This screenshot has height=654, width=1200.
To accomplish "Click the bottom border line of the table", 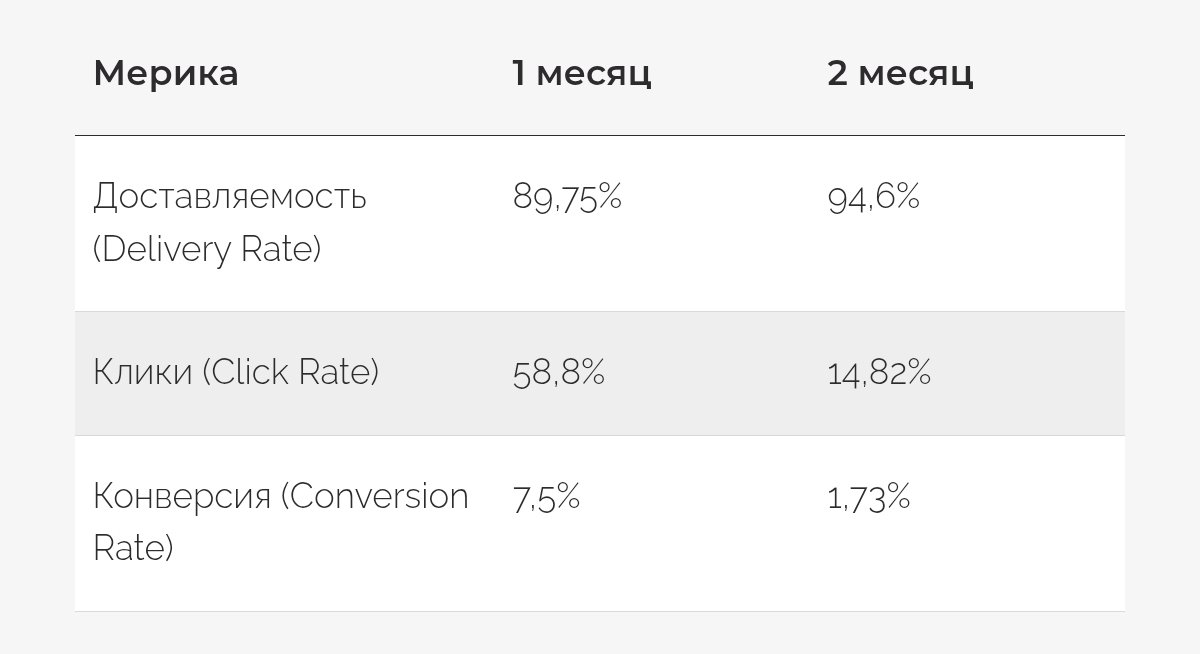I will 600,611.
